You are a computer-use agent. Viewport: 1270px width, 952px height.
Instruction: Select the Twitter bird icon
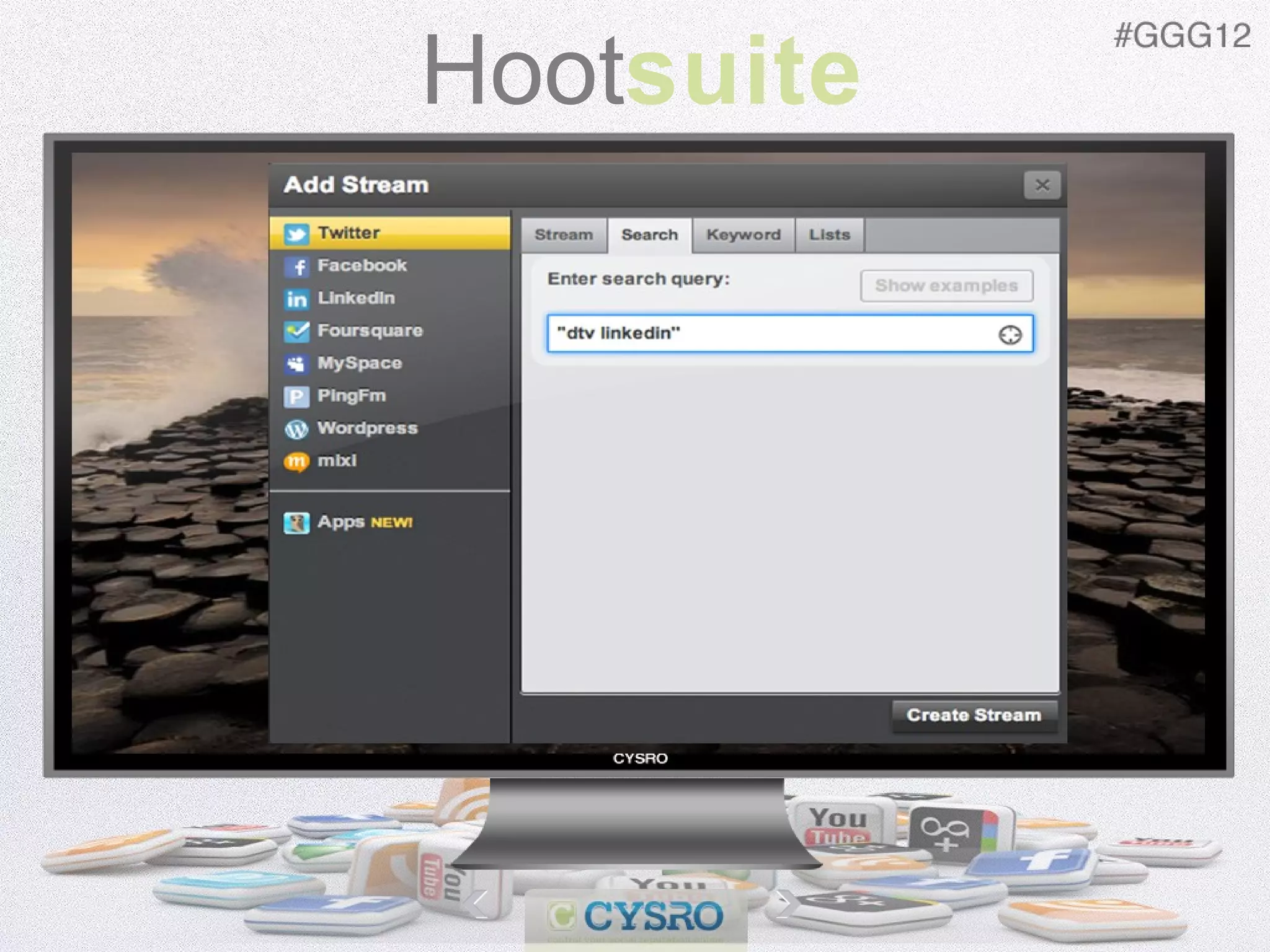pyautogui.click(x=296, y=234)
